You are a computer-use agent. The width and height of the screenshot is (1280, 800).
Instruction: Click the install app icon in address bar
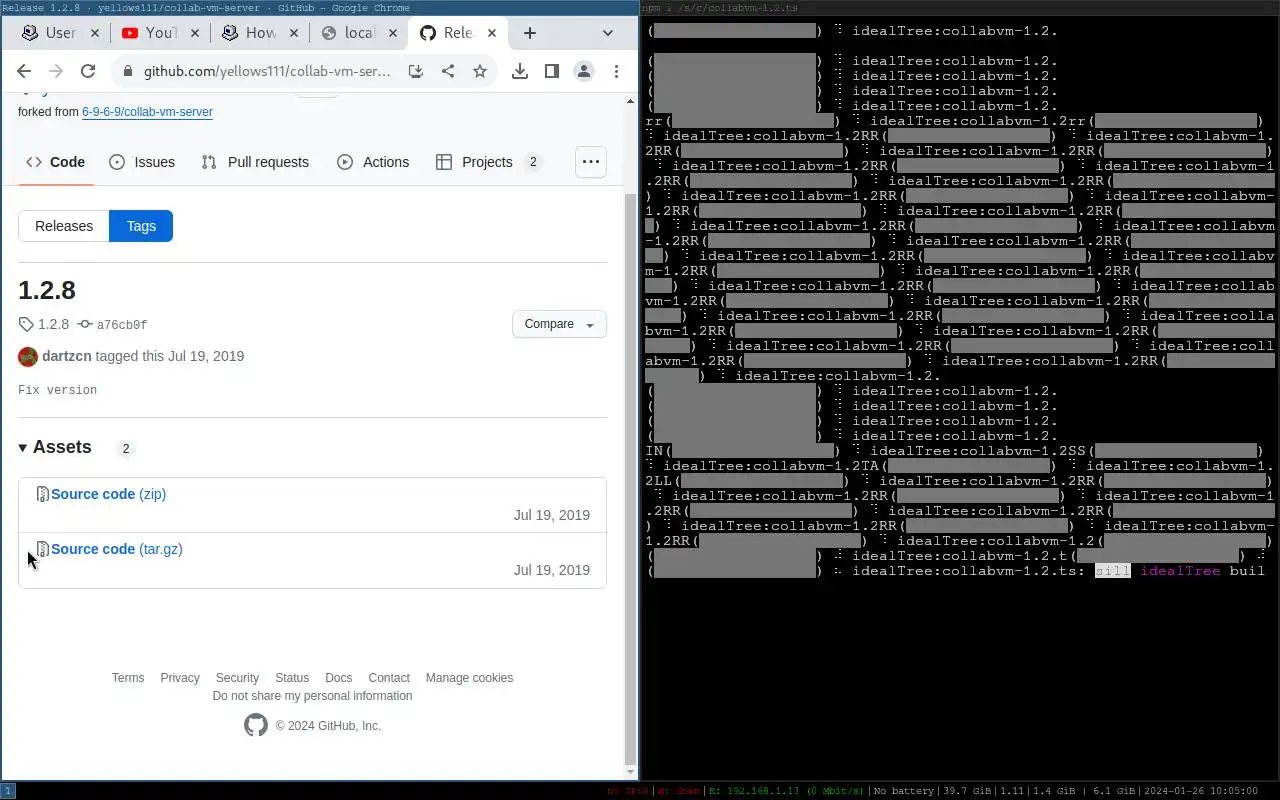coord(415,71)
